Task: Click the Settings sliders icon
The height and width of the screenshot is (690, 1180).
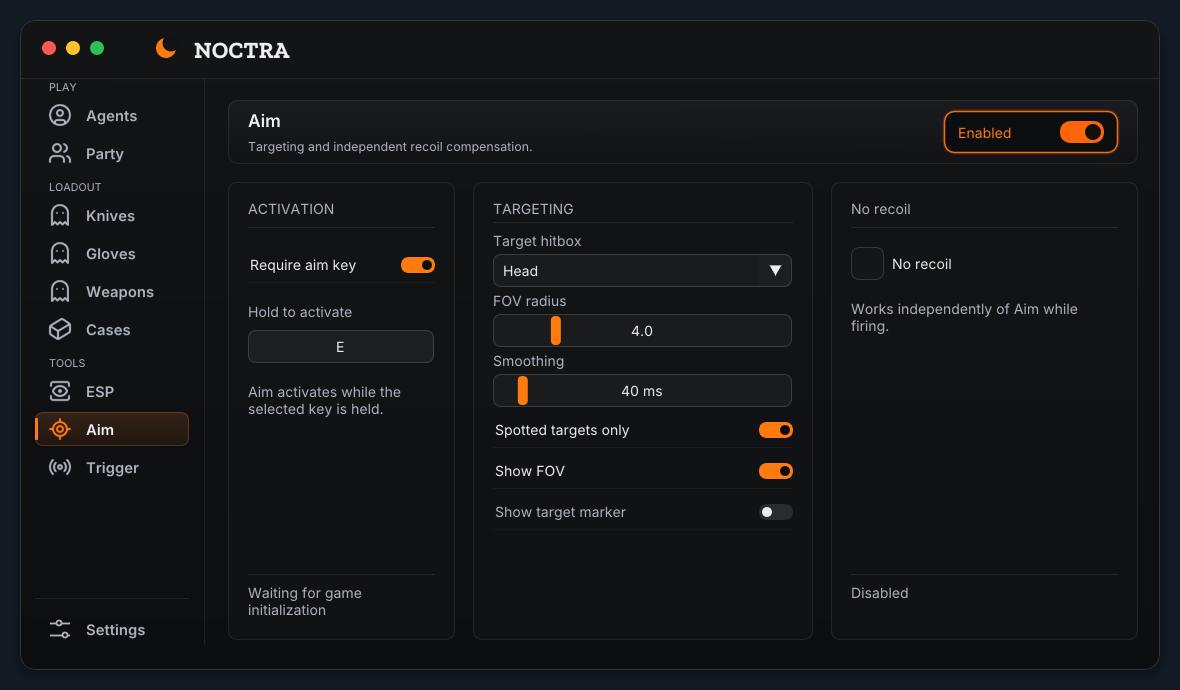Action: [x=60, y=629]
